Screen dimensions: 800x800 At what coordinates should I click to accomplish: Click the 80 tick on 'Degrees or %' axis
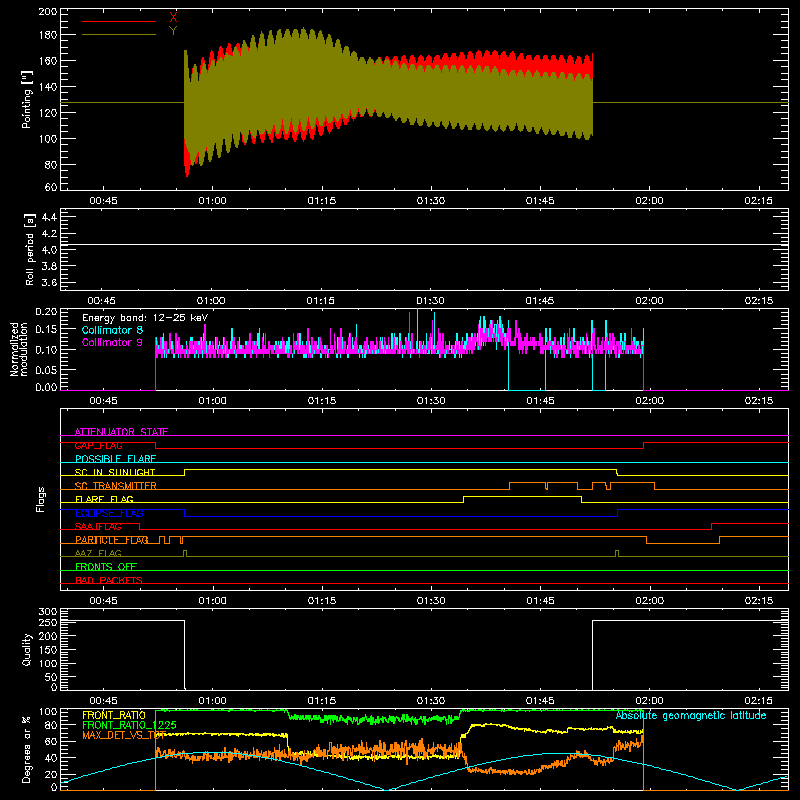[x=51, y=725]
